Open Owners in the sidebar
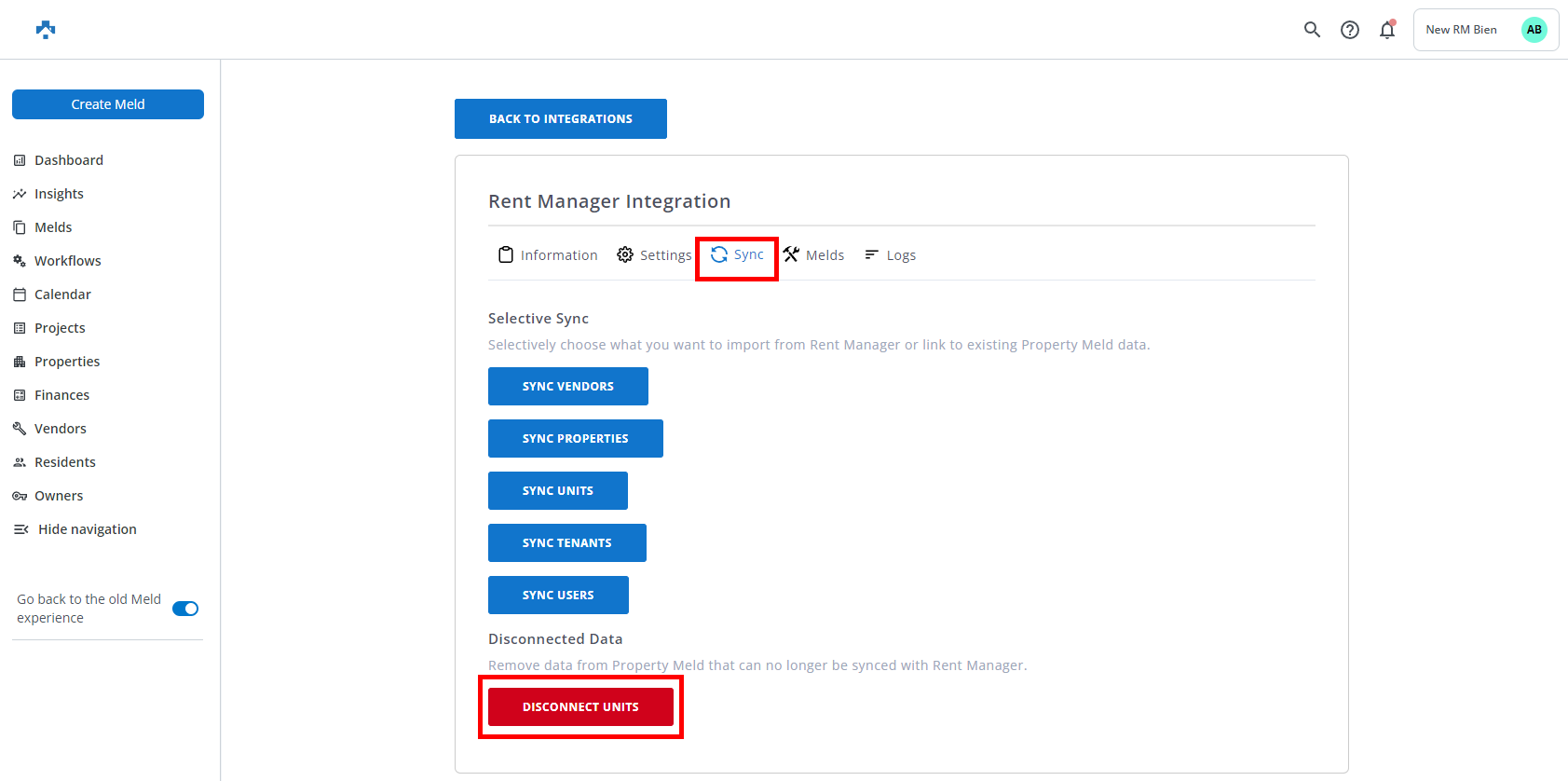 pyautogui.click(x=58, y=496)
